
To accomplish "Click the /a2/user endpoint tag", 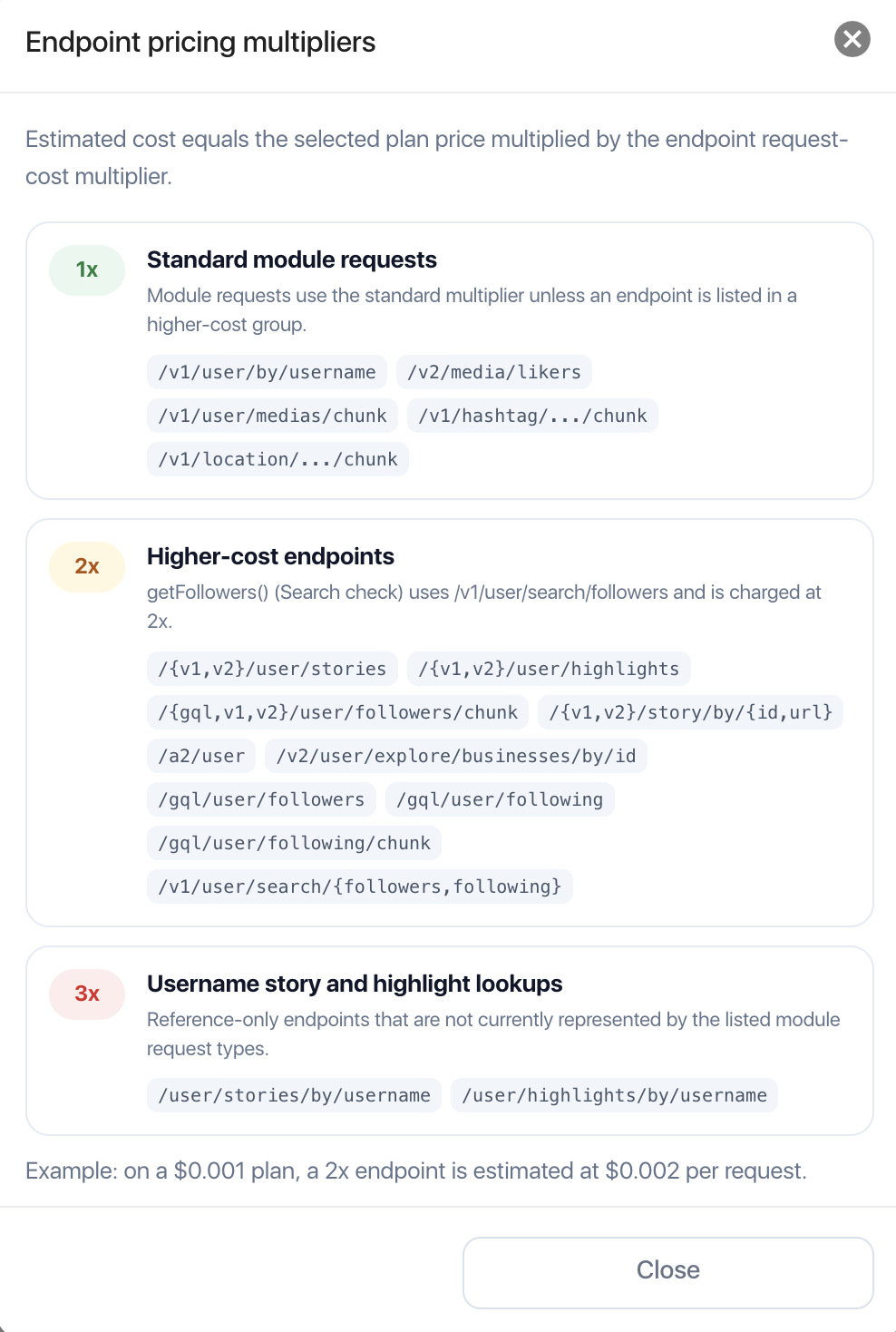I will pos(201,756).
